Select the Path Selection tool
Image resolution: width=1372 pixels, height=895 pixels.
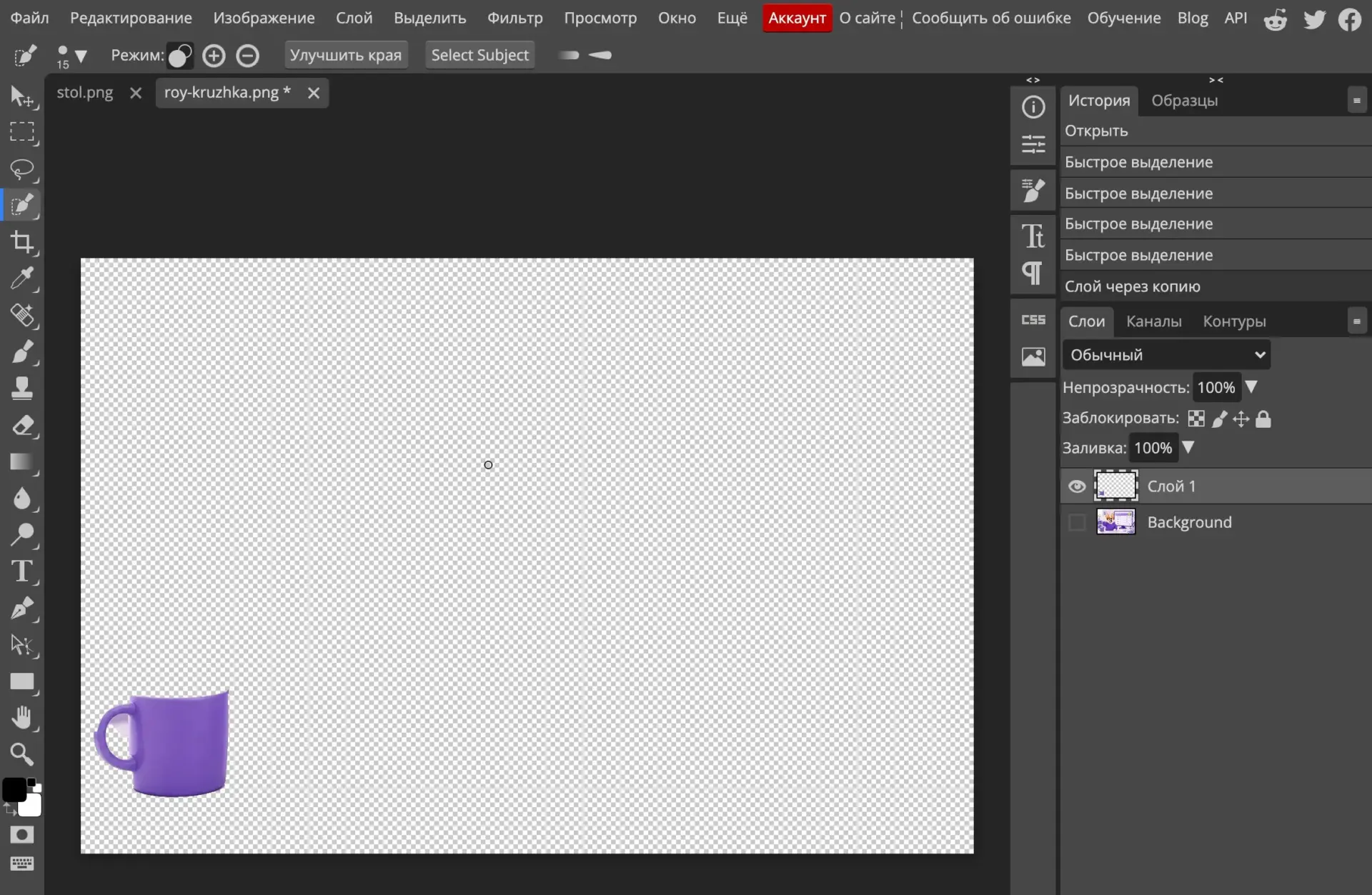pos(22,645)
